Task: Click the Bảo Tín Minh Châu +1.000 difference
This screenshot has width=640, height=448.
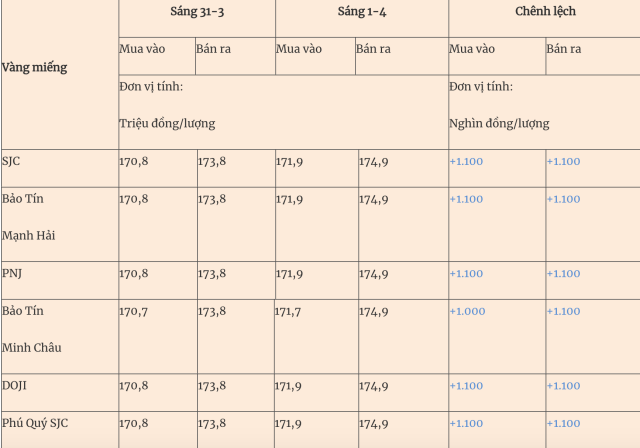Action: point(466,311)
